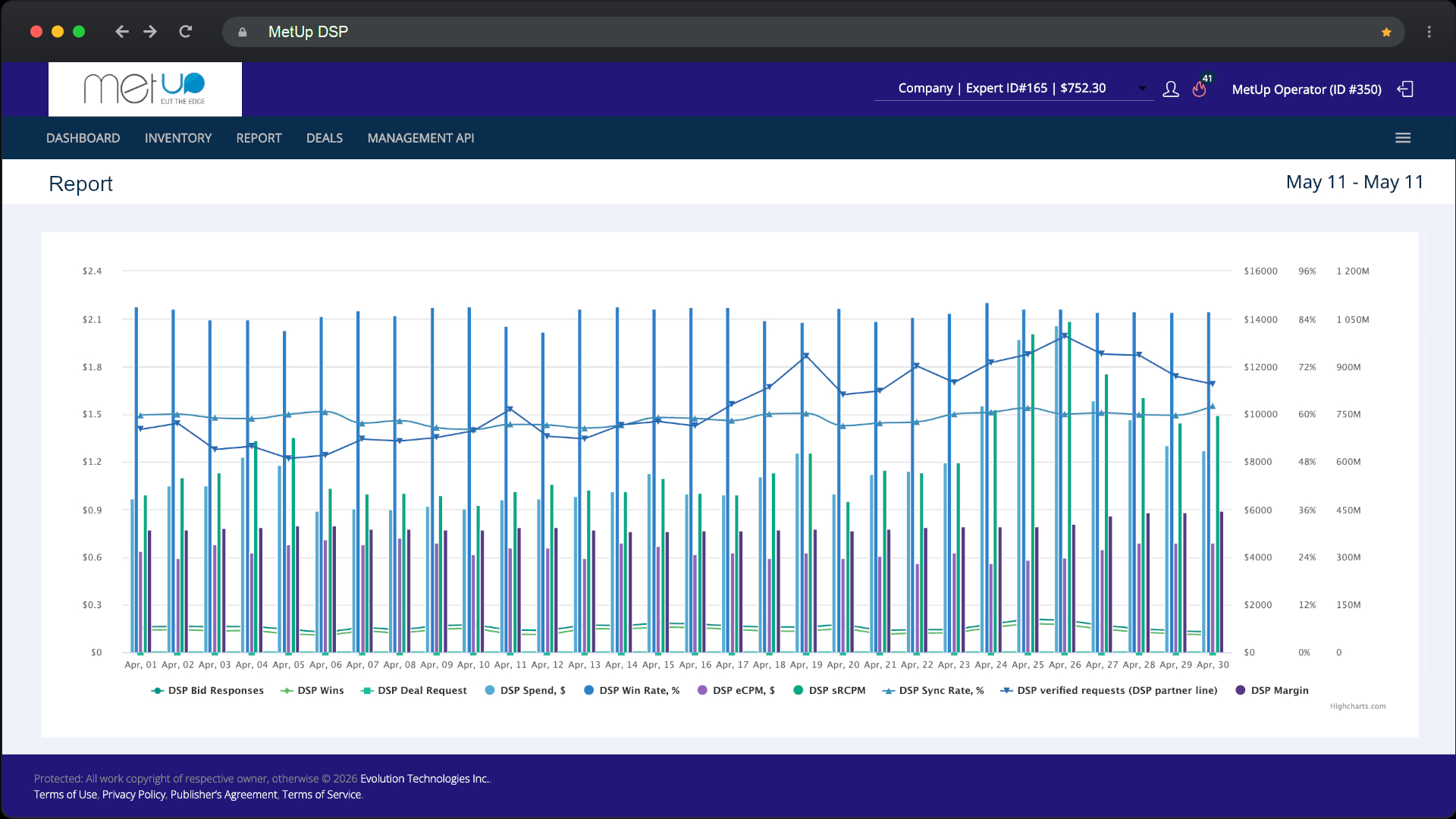Click the logout icon next to operator name
This screenshot has height=819, width=1456.
click(1405, 89)
